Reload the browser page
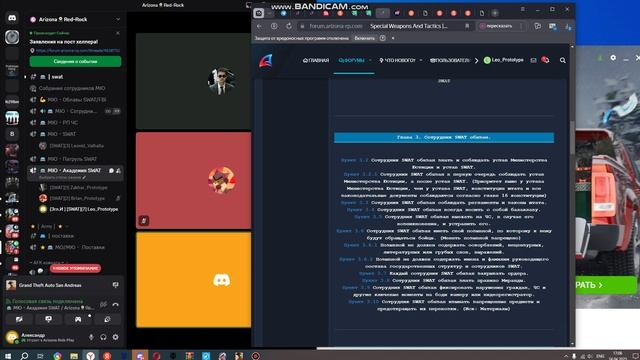Screen dimensions: 640x360 (x=289, y=26)
